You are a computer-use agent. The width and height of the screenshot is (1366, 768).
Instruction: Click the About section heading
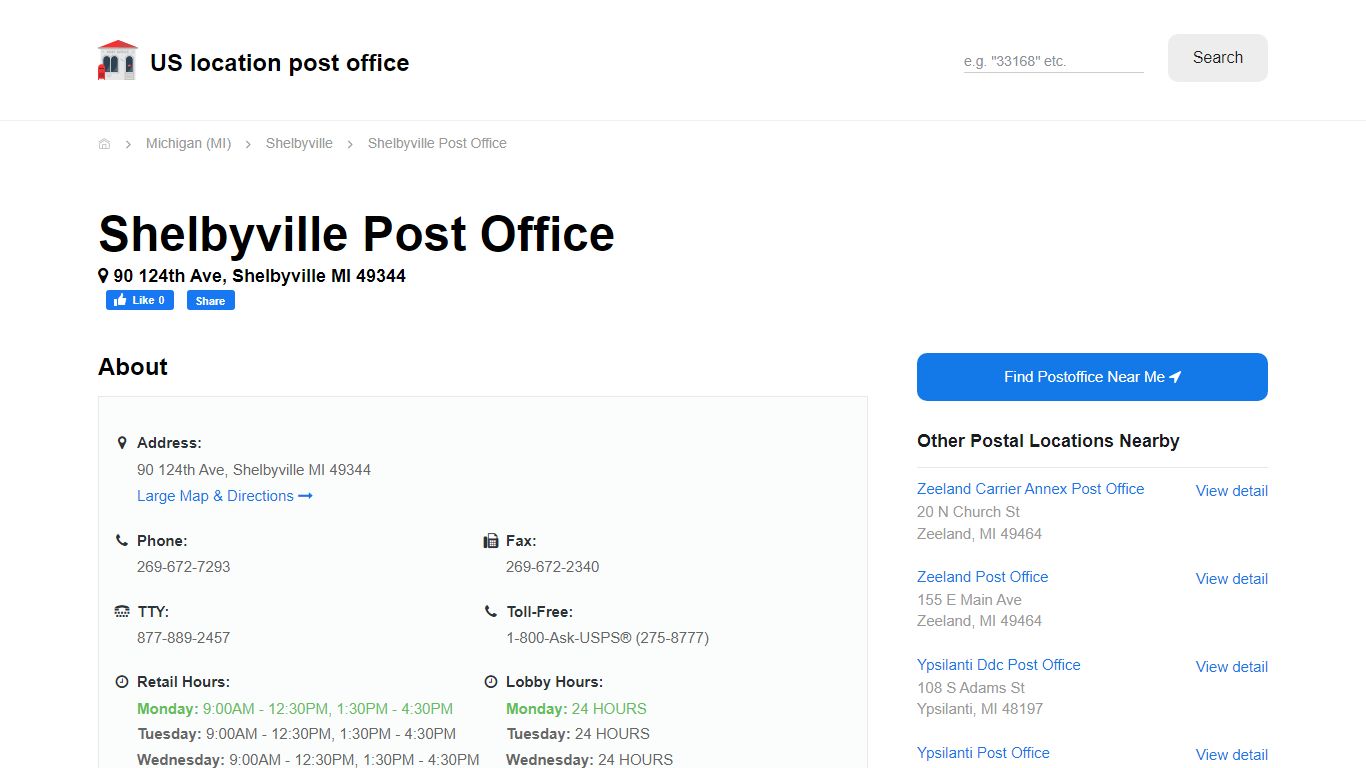pos(133,367)
